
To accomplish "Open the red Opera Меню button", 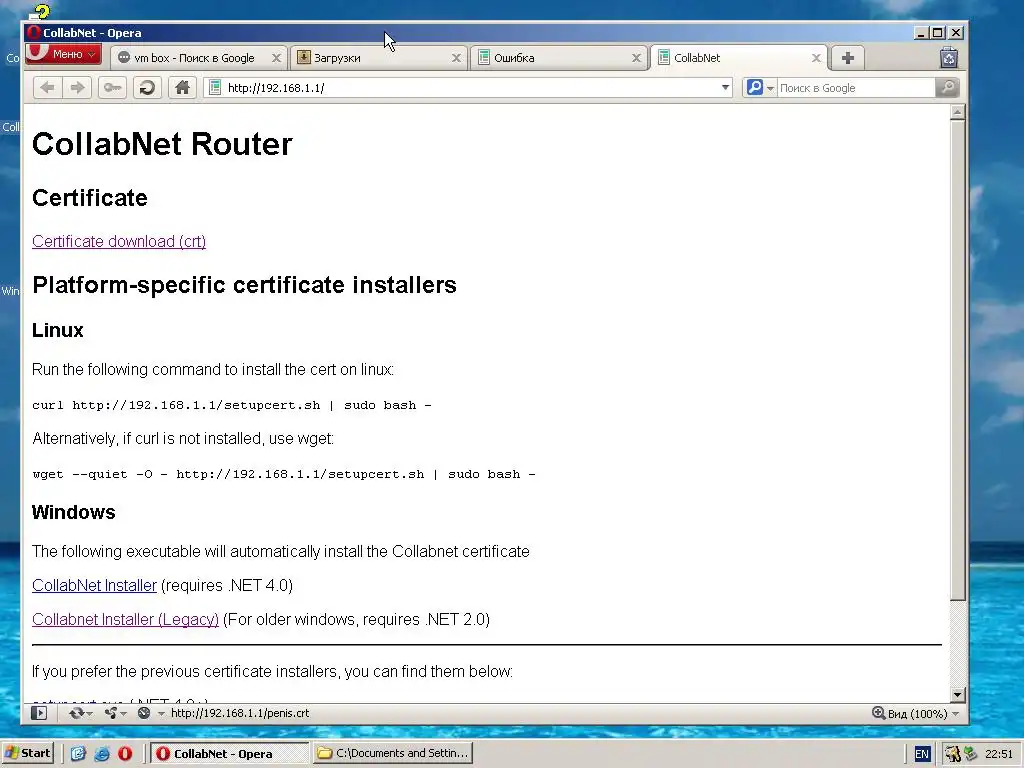I will click(x=63, y=54).
